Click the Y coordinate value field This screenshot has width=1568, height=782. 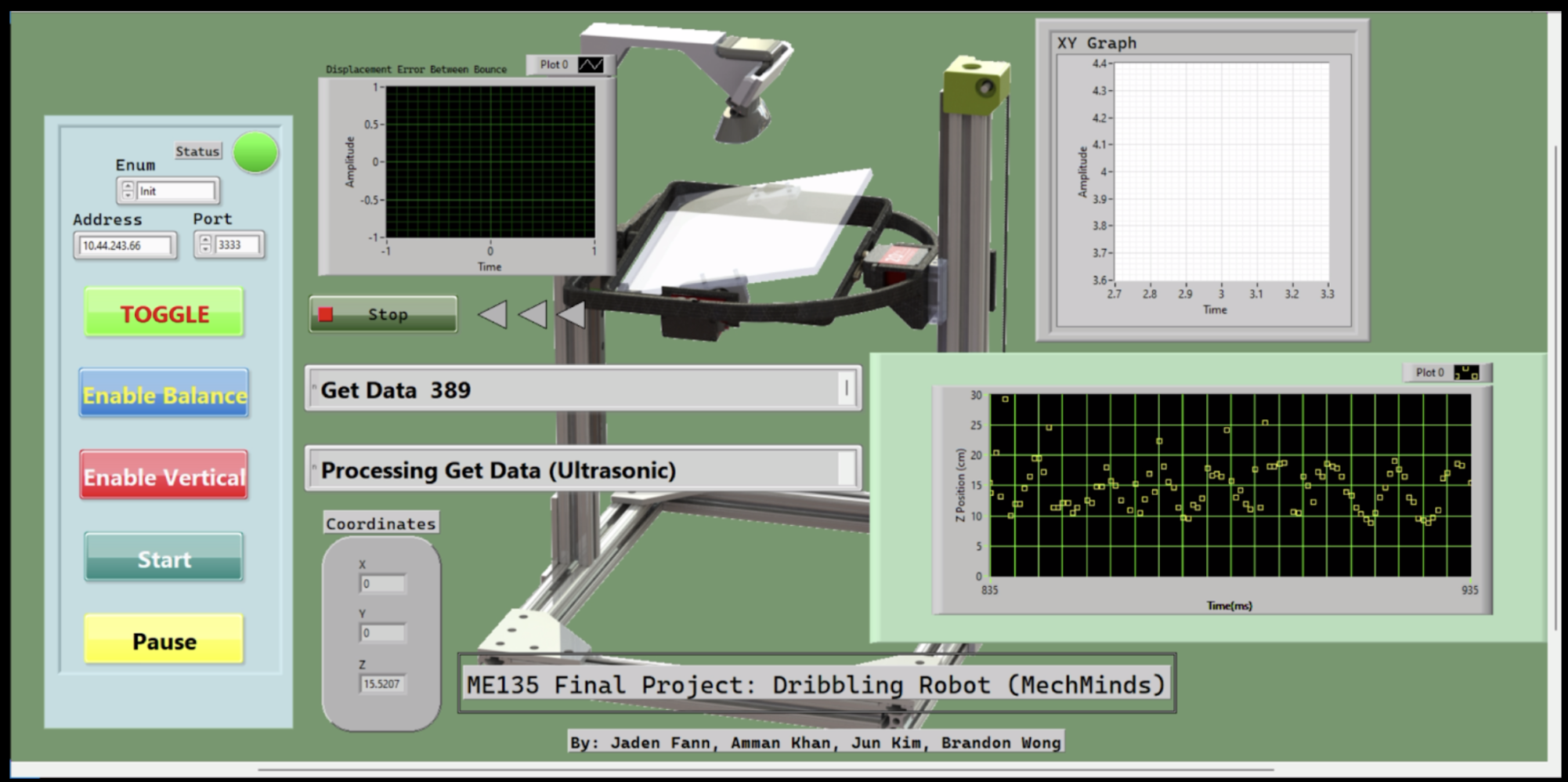click(382, 633)
